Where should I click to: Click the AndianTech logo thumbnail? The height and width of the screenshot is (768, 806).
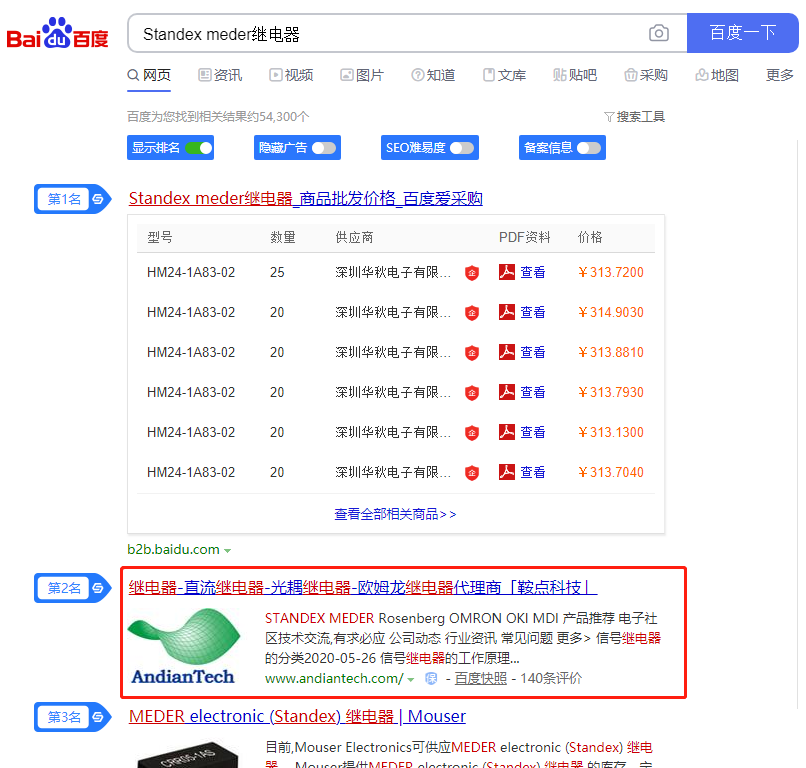coord(184,646)
